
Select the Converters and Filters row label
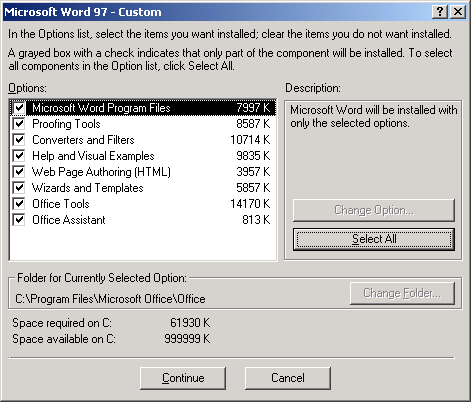[83, 140]
